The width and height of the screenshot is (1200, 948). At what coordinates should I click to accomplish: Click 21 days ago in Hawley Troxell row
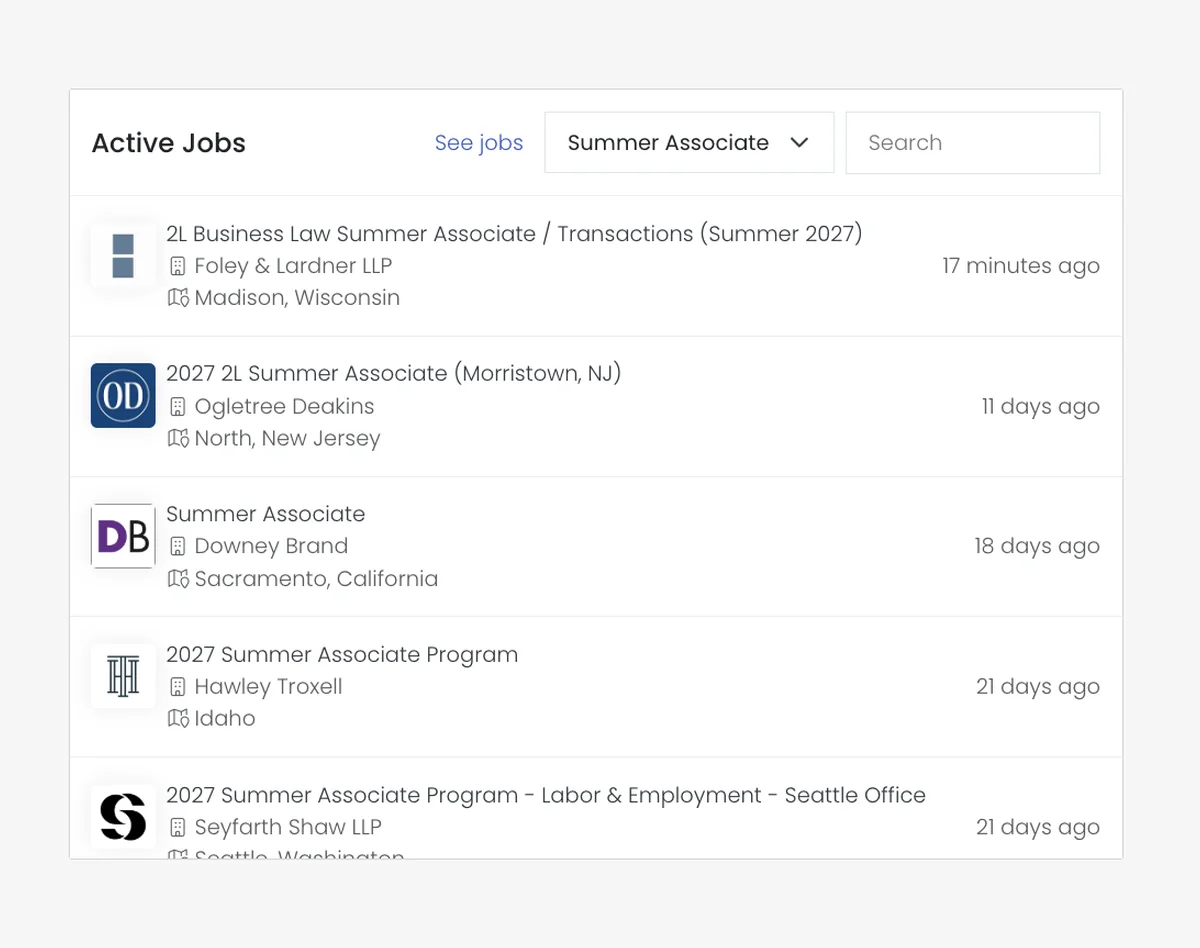[x=1038, y=687]
